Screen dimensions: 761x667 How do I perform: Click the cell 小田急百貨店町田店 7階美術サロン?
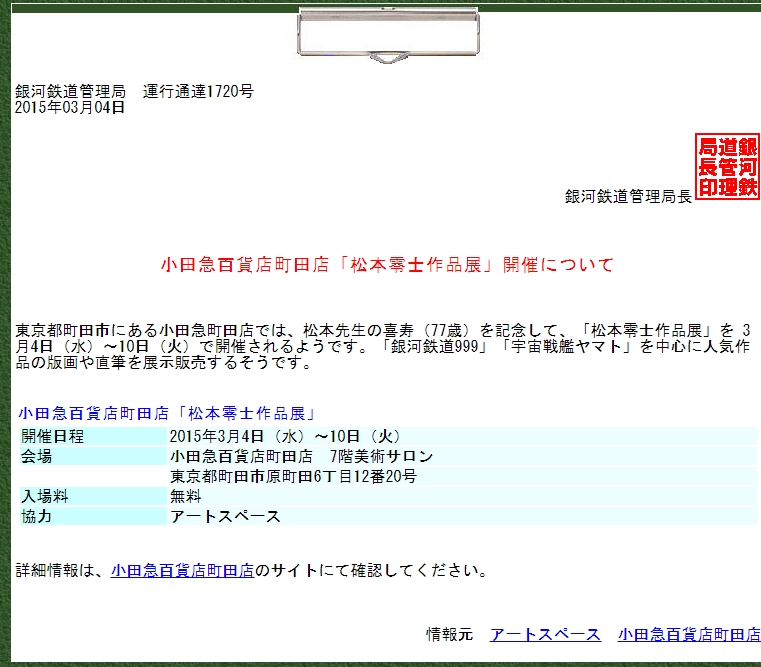462,456
